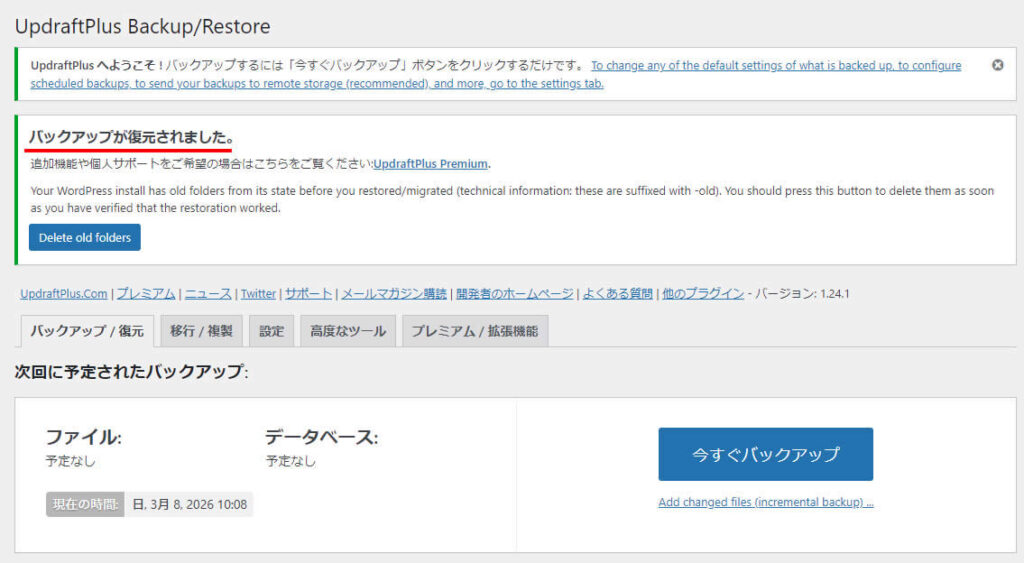1024x563 pixels.
Task: Switch to the 設定 tab
Action: click(271, 331)
